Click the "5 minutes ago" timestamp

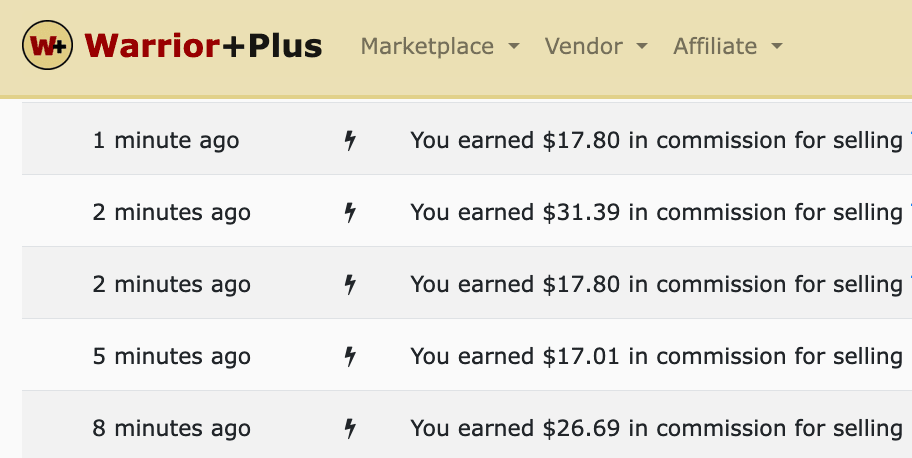tap(172, 356)
